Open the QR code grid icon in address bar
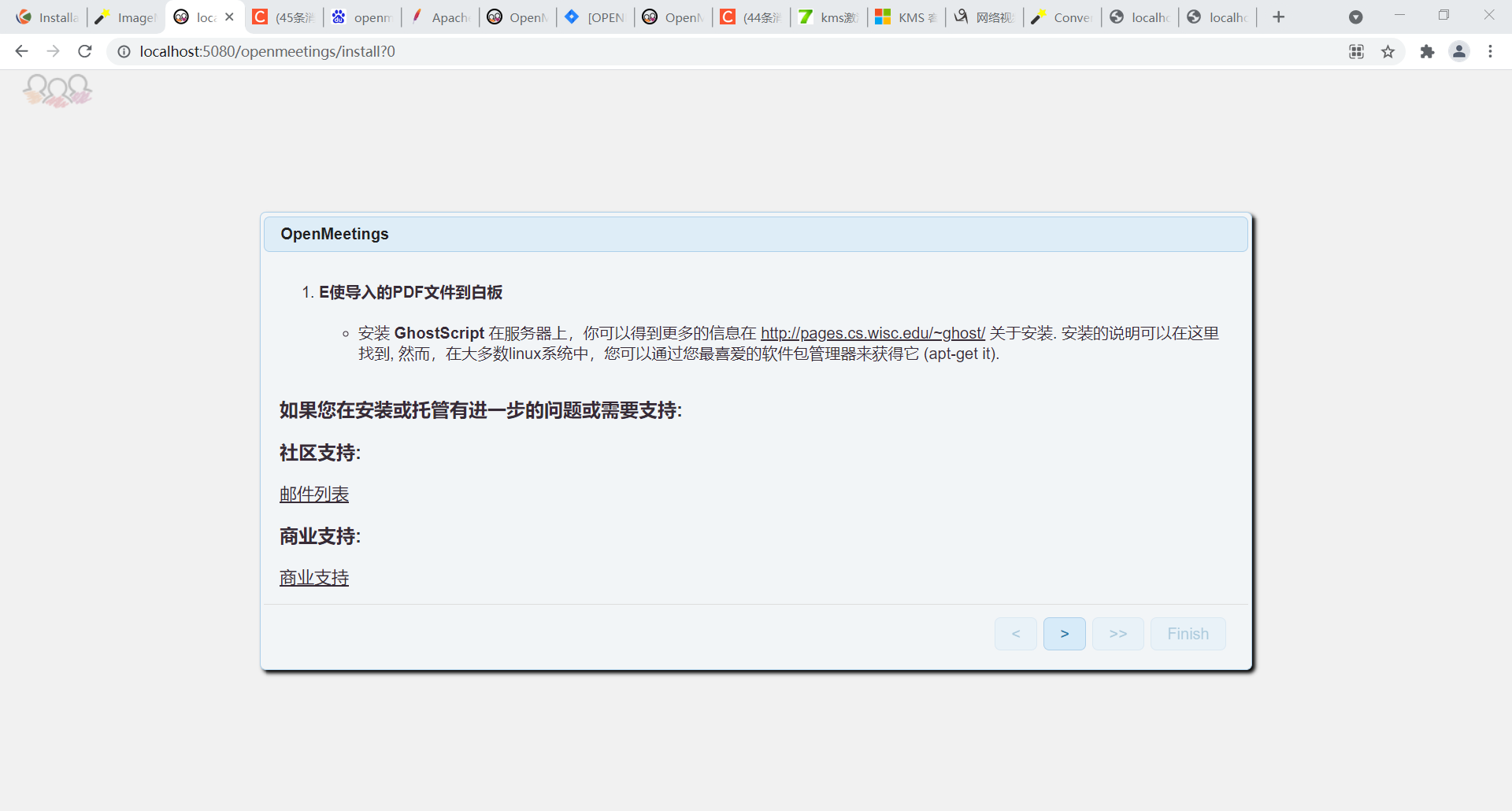1512x811 pixels. [x=1356, y=51]
